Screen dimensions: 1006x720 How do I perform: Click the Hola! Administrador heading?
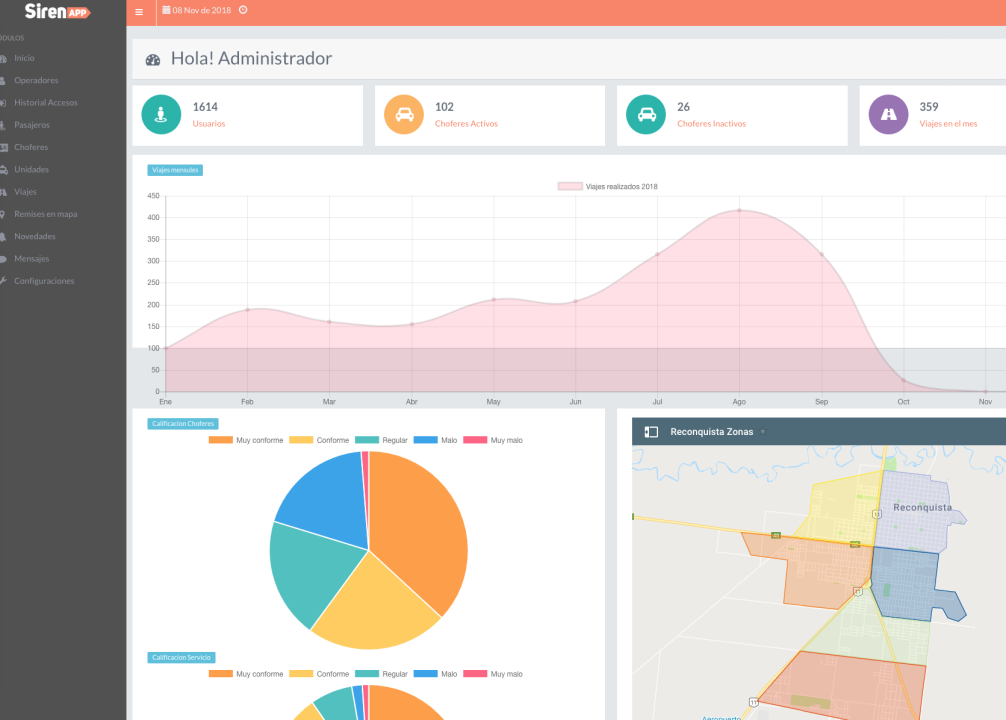pyautogui.click(x=252, y=58)
